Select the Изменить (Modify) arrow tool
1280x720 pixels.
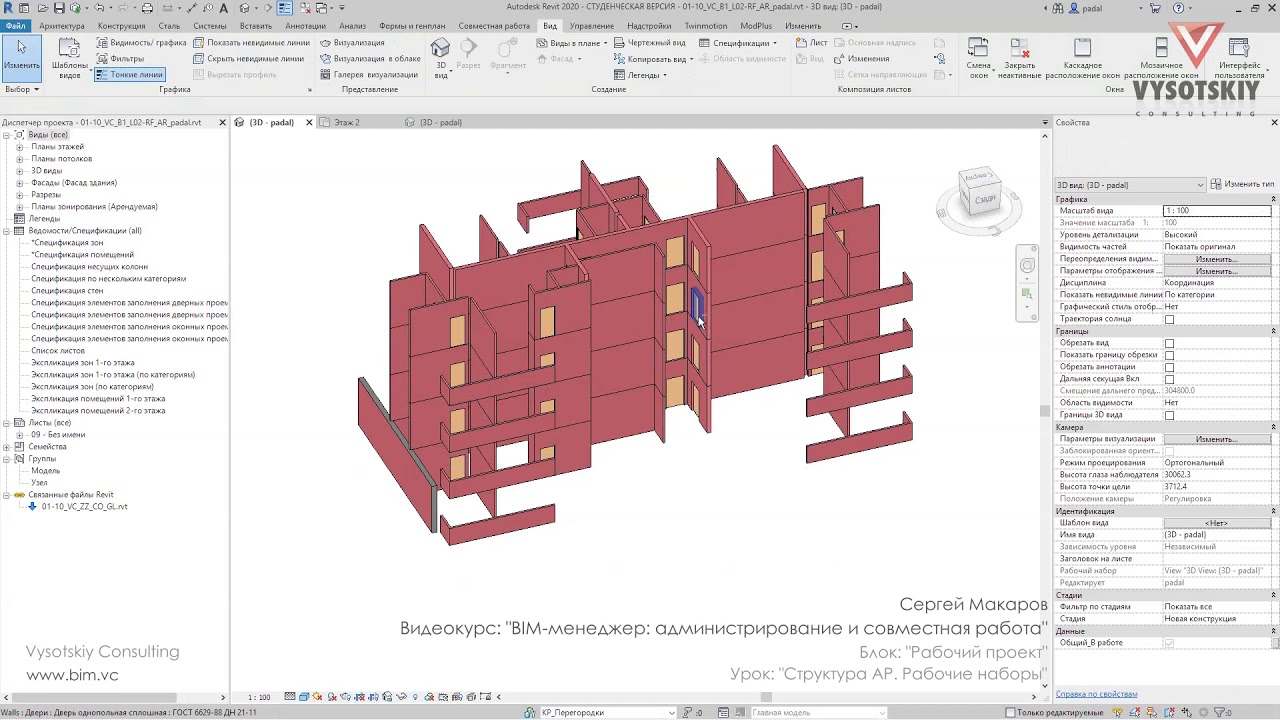[21, 56]
